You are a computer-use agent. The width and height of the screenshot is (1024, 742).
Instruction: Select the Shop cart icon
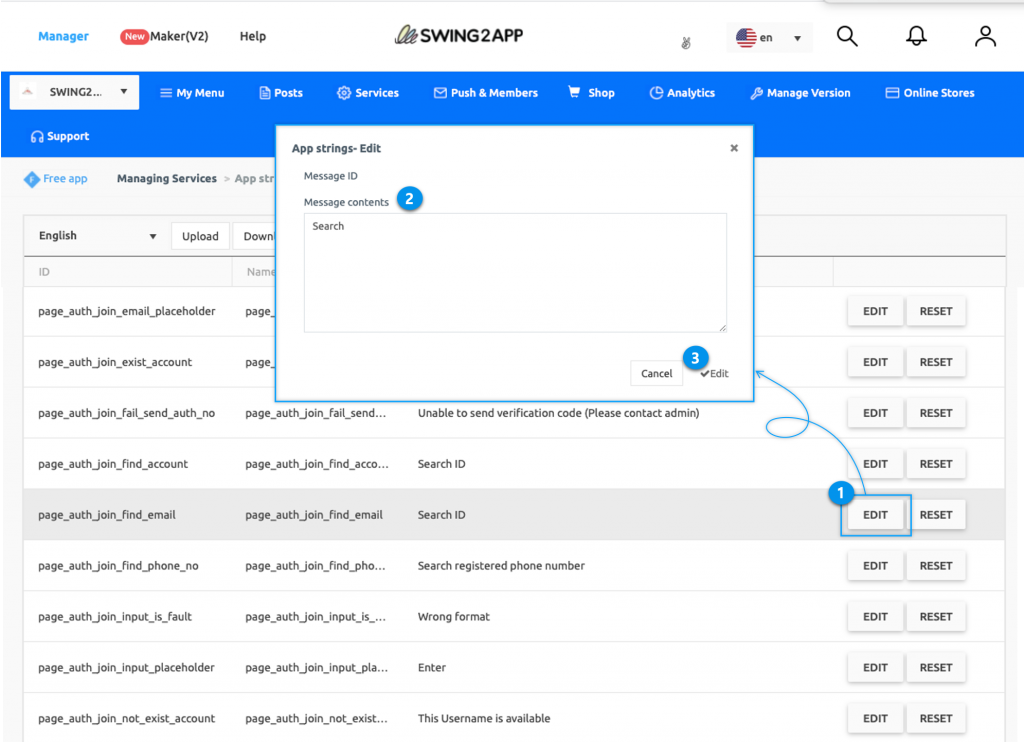click(x=573, y=92)
